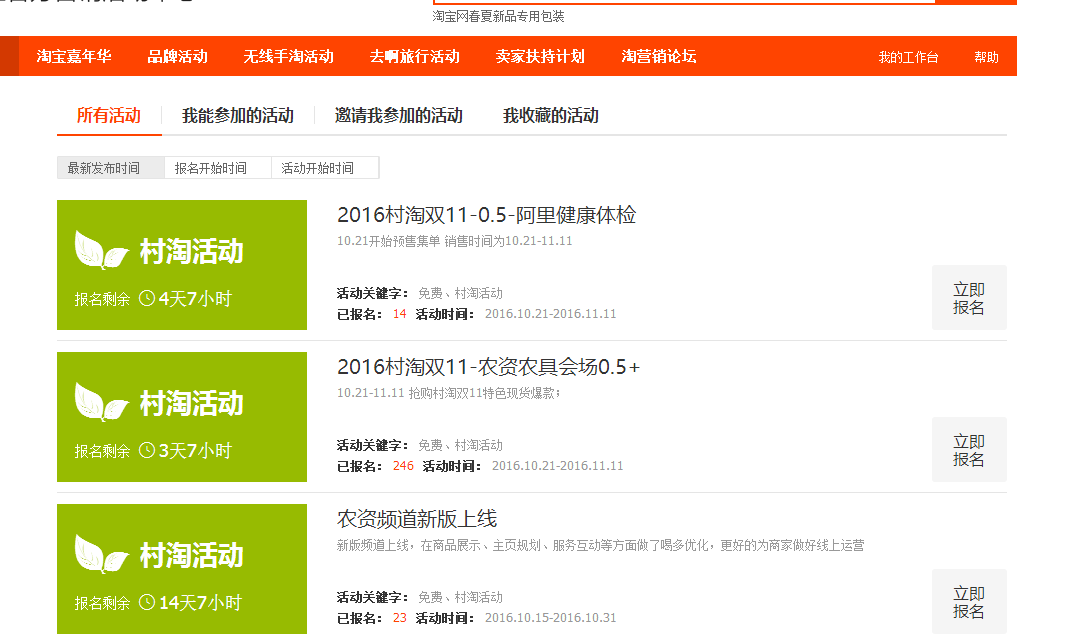Open the 我收藏的活动 tab
This screenshot has height=639, width=1079.
[551, 116]
